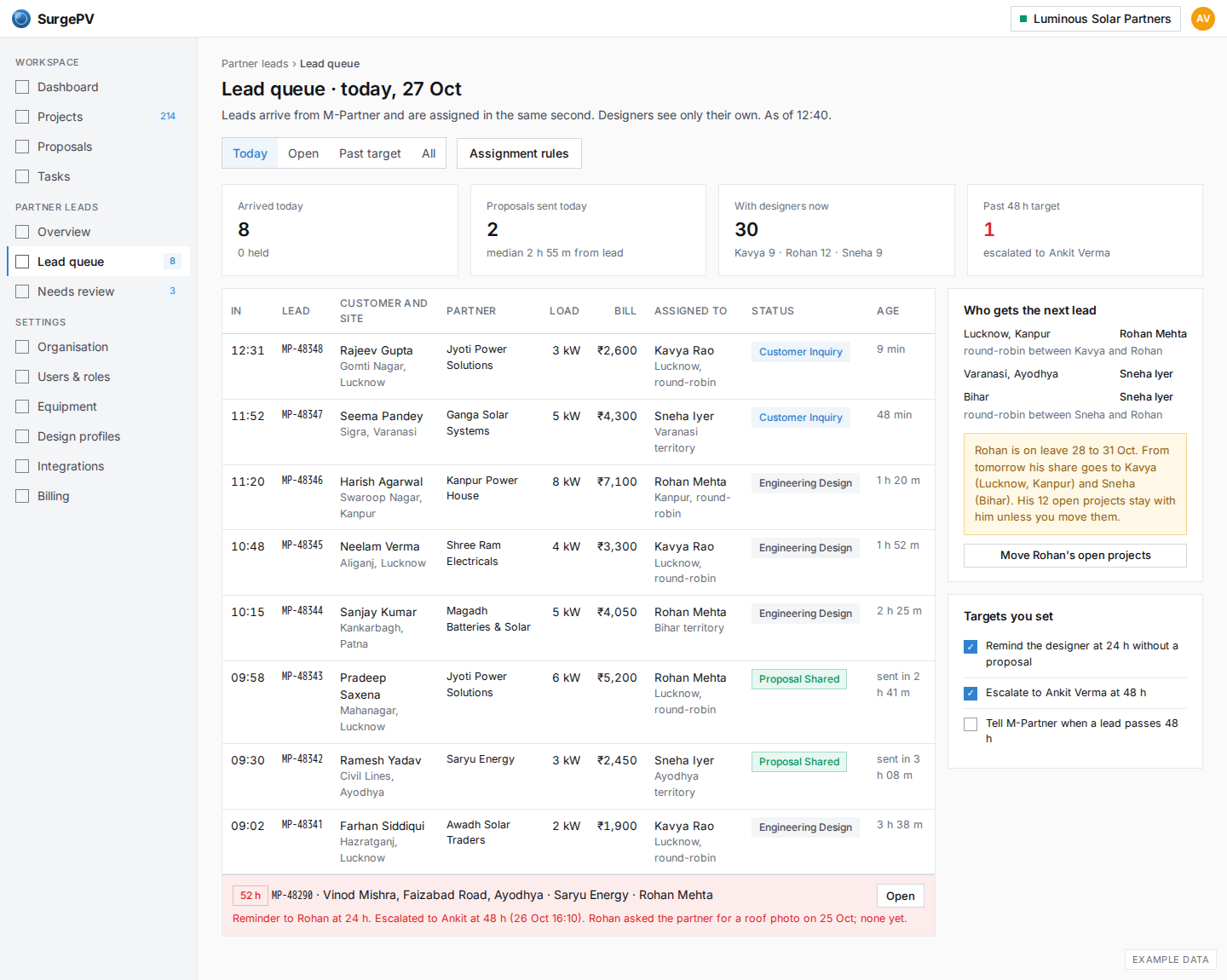
Task: Enable Tell M-Partner when a lead passes 48 h
Action: tap(971, 724)
